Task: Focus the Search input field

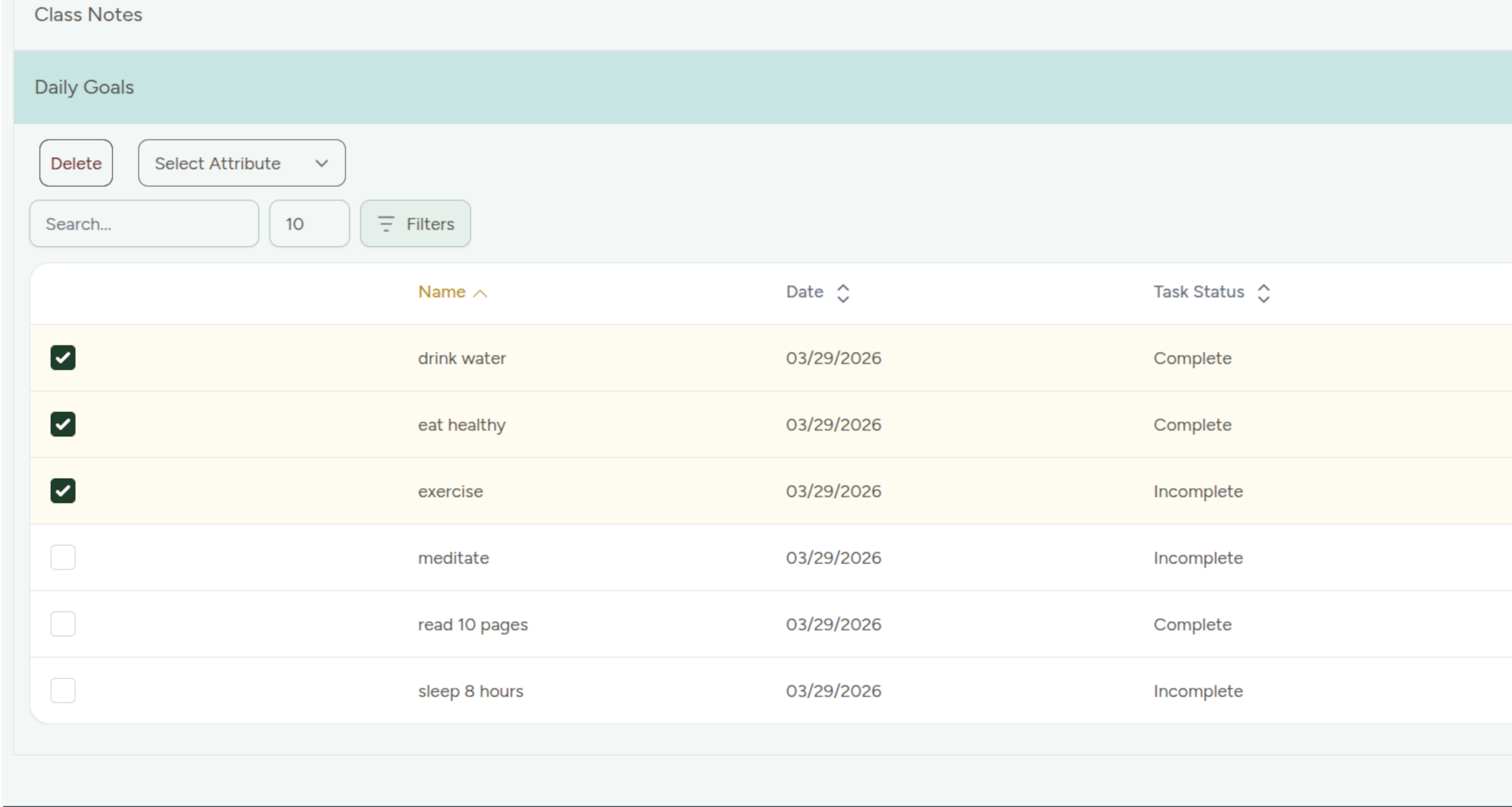Action: pos(144,224)
